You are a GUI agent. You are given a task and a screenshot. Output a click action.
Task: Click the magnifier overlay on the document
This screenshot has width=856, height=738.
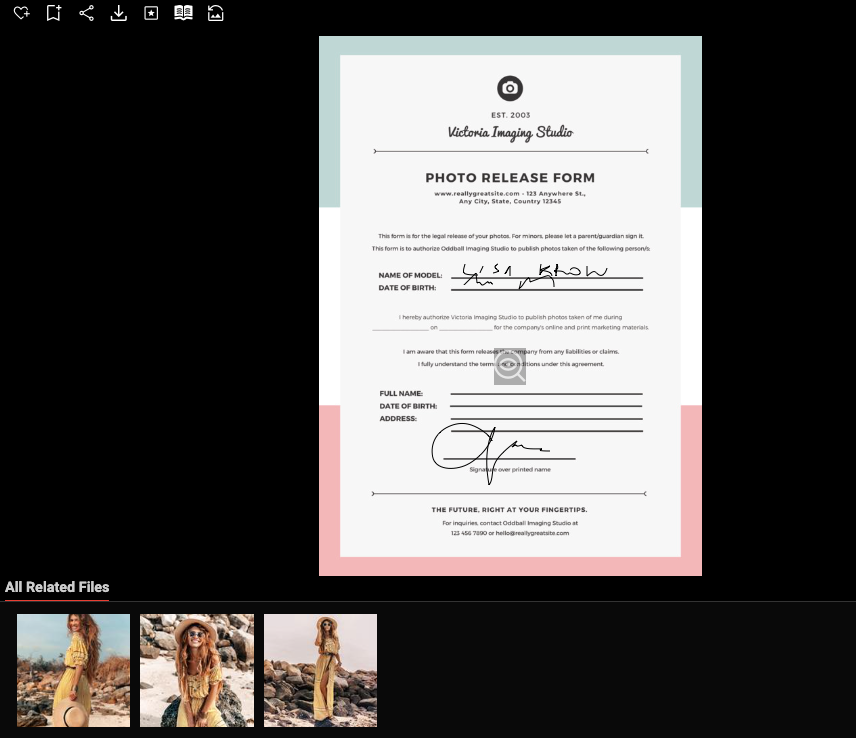[510, 366]
